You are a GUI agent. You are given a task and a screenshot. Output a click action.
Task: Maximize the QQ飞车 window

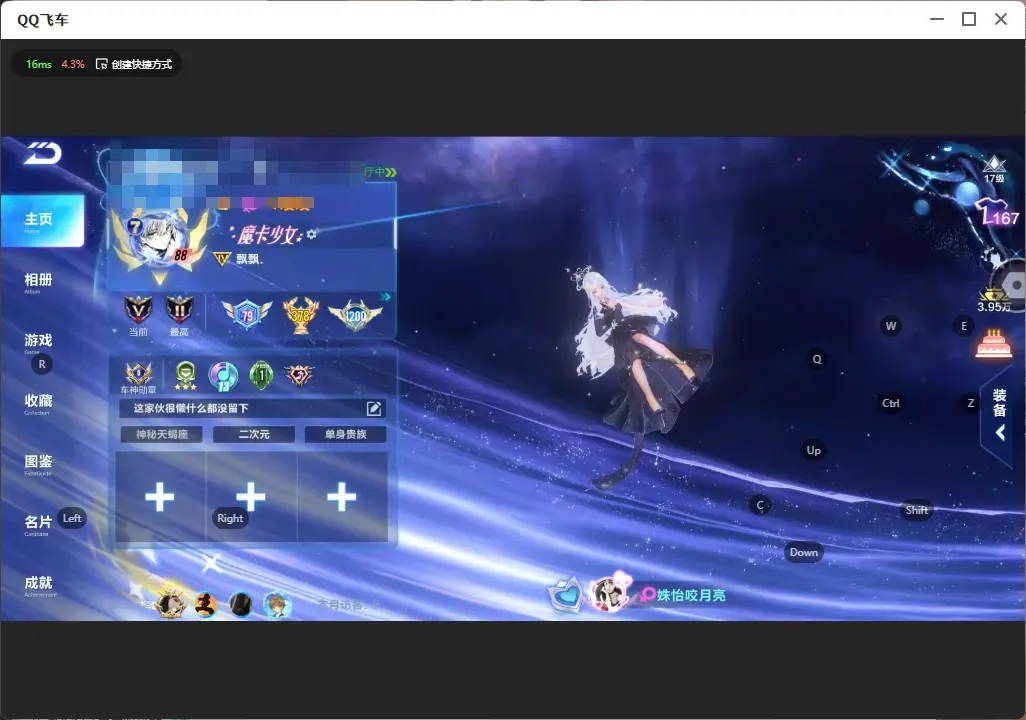click(x=969, y=20)
